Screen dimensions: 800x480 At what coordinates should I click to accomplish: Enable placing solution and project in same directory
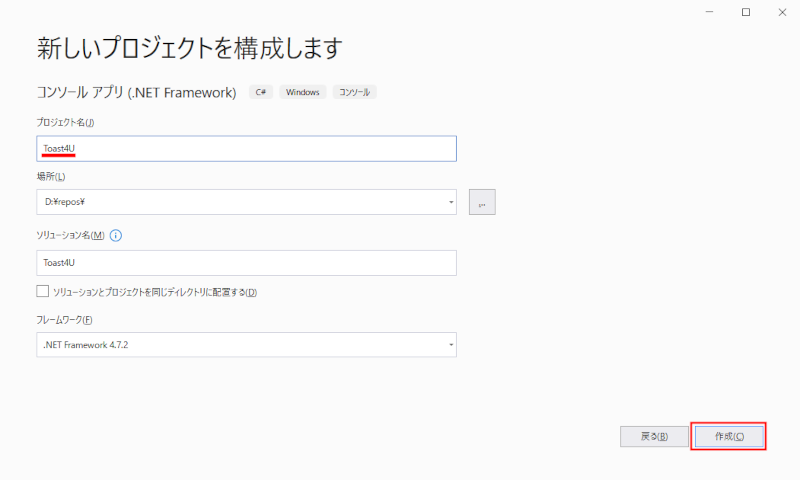click(42, 291)
